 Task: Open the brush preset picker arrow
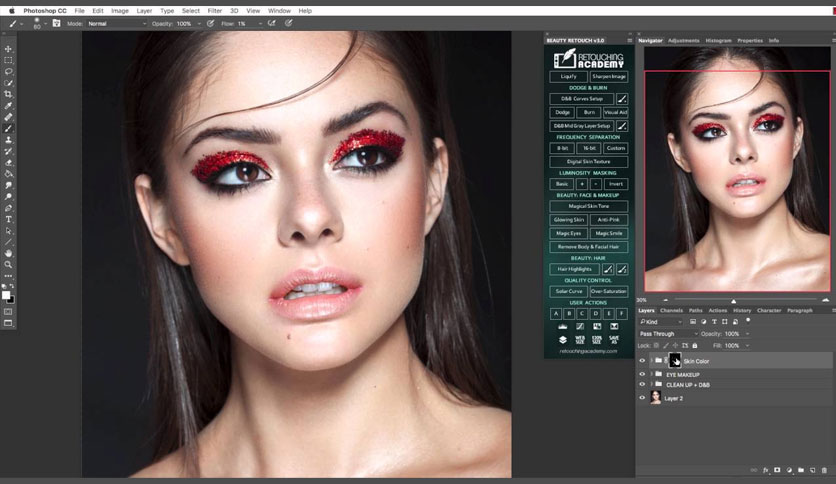pos(45,23)
